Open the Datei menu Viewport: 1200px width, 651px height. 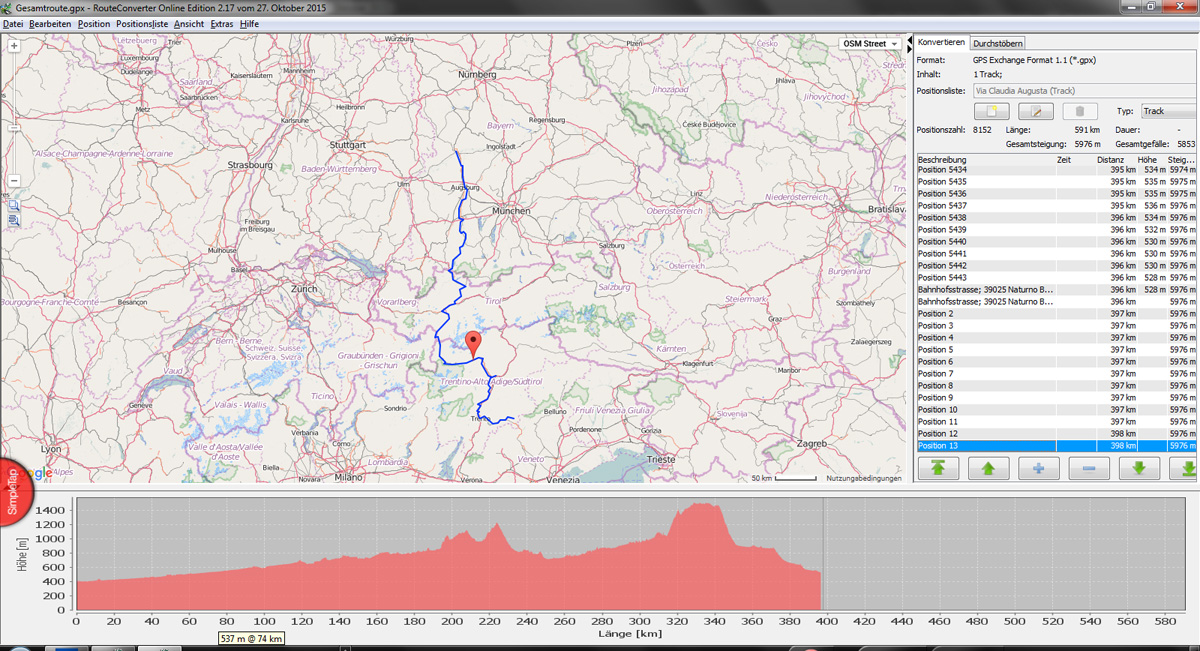tap(13, 22)
